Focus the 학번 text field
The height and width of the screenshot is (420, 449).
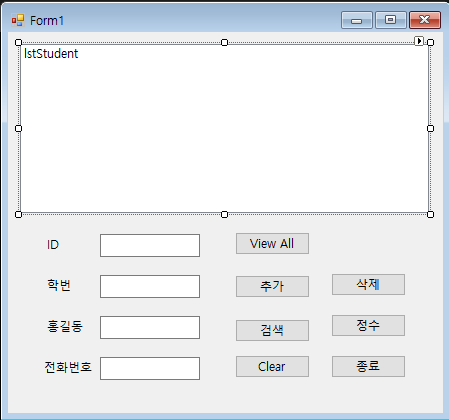tap(150, 286)
